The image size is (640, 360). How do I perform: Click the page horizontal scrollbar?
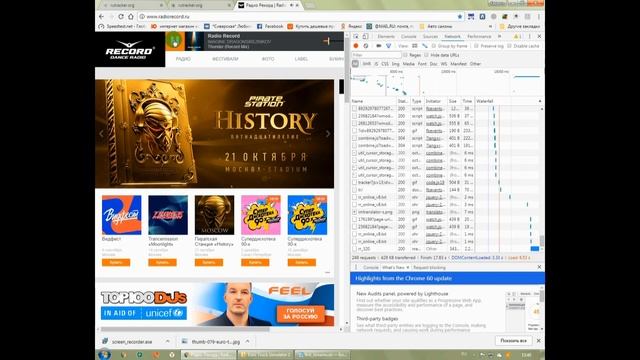(x=184, y=329)
